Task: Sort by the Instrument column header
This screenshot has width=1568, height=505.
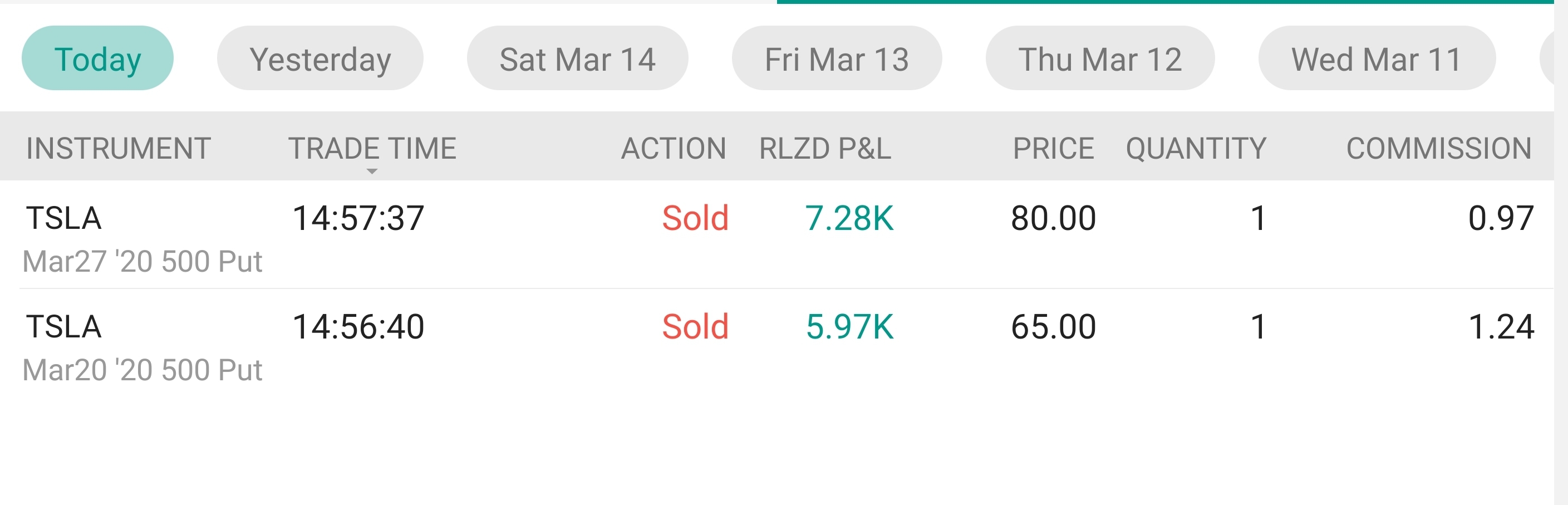Action: click(x=118, y=148)
